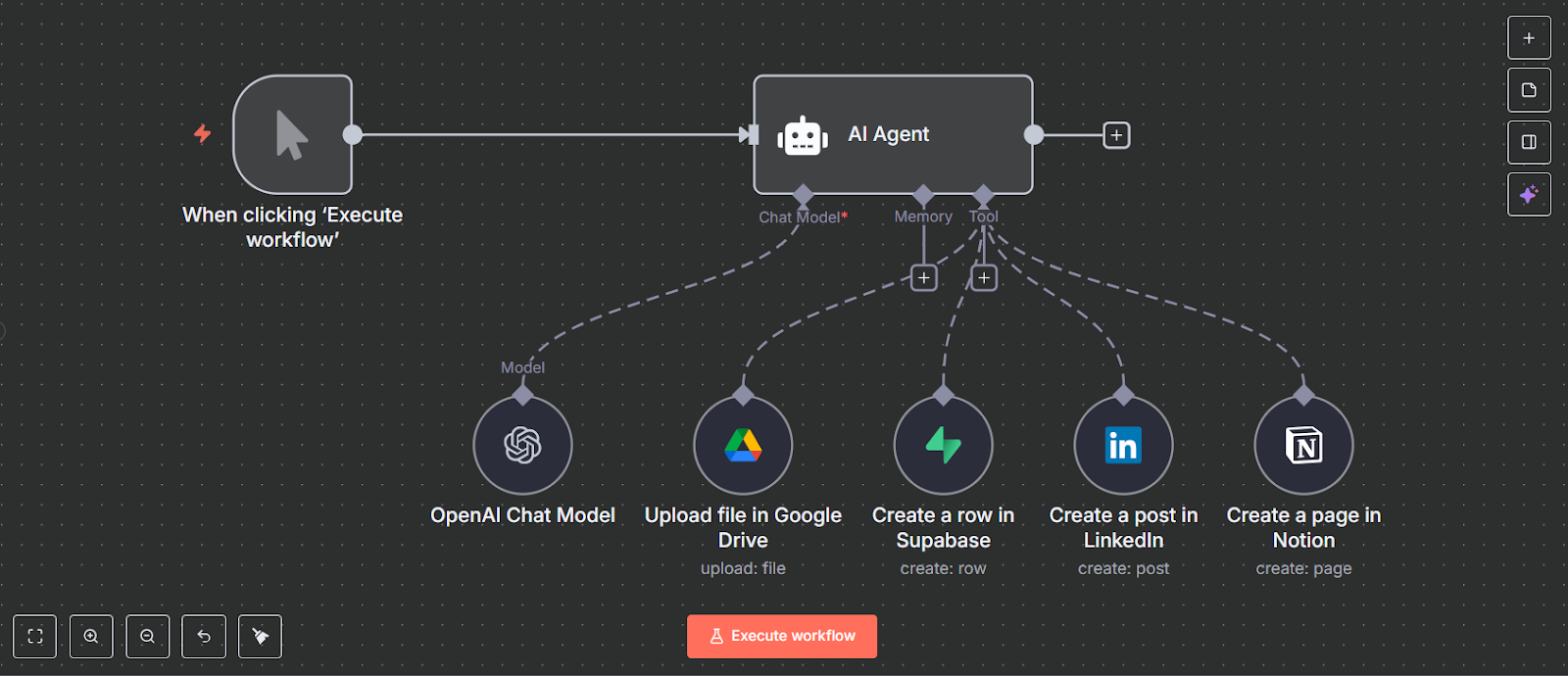
Task: Click the 'create: row' subtitle text
Action: tap(943, 568)
